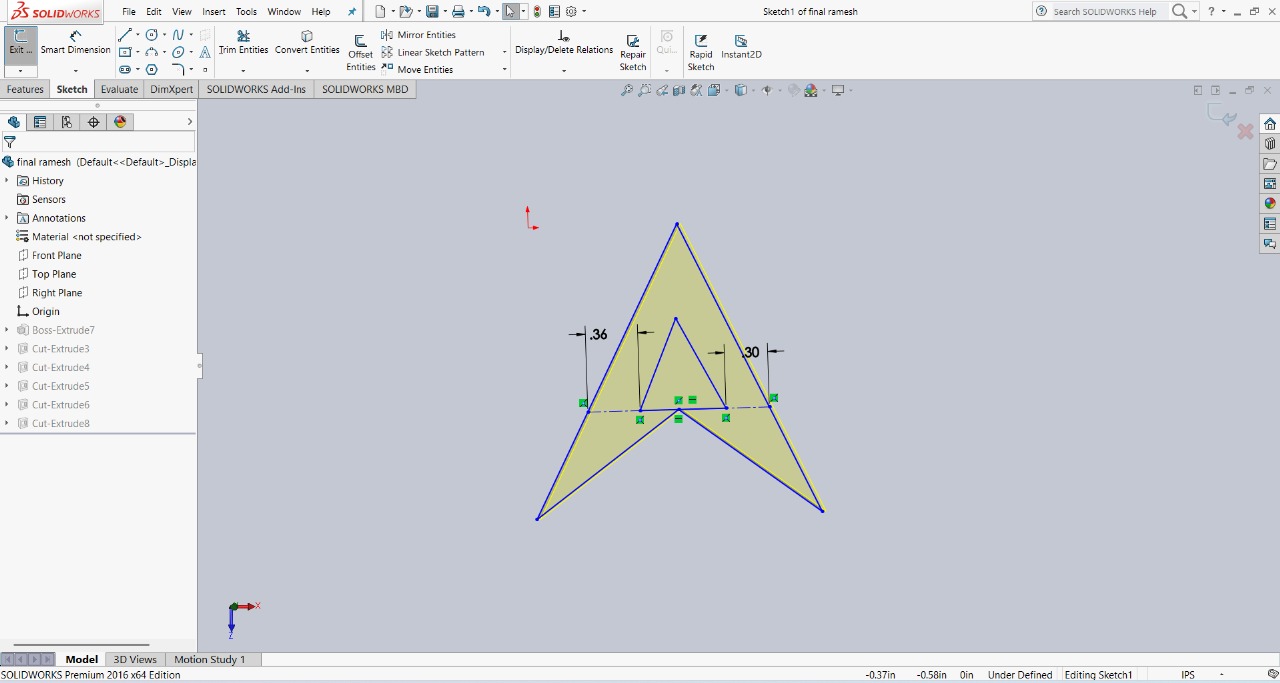
Task: Expand the Boss-Extrude7 feature
Action: tap(7, 330)
